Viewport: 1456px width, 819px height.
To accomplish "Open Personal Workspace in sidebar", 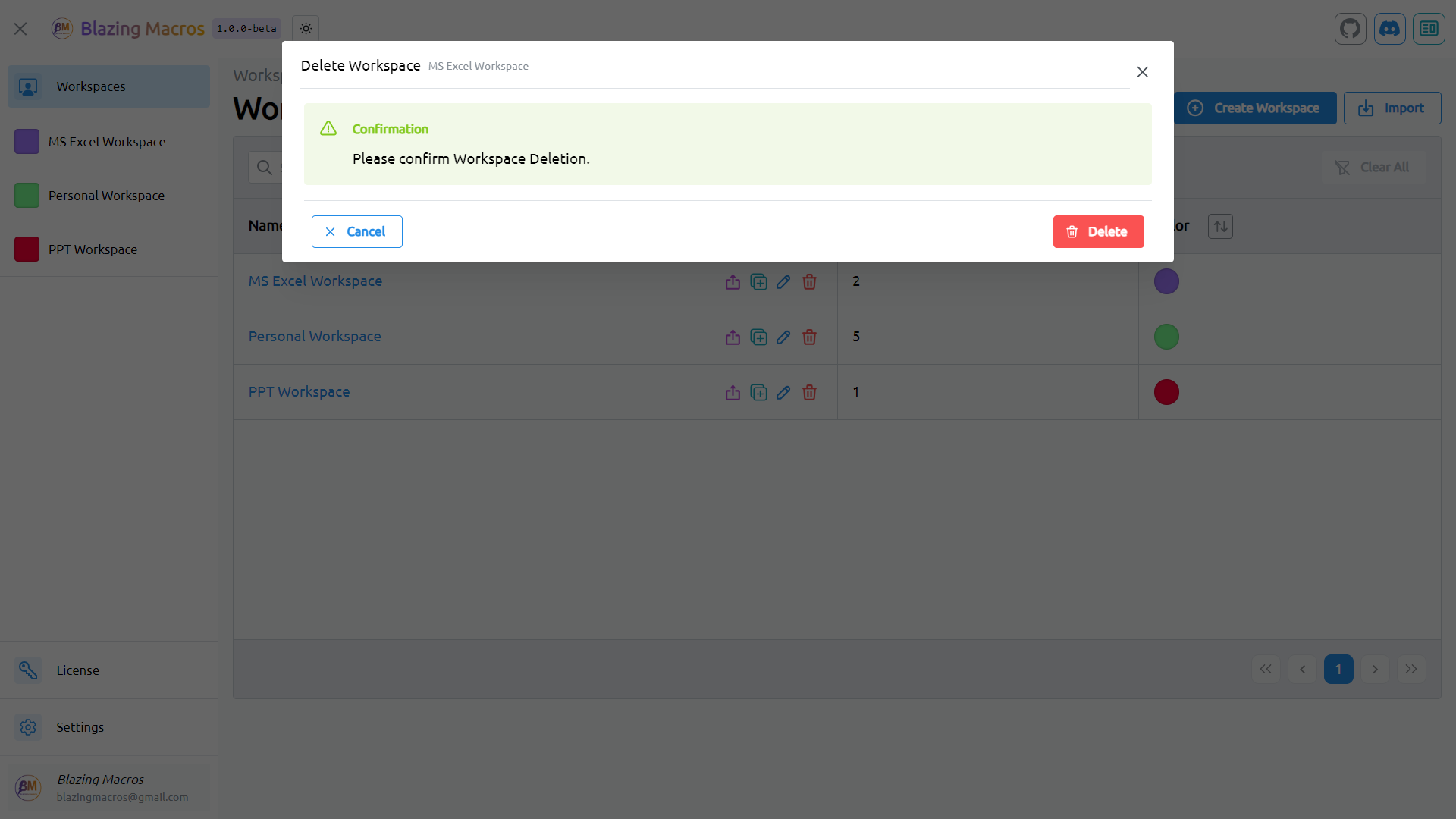I will click(x=108, y=196).
